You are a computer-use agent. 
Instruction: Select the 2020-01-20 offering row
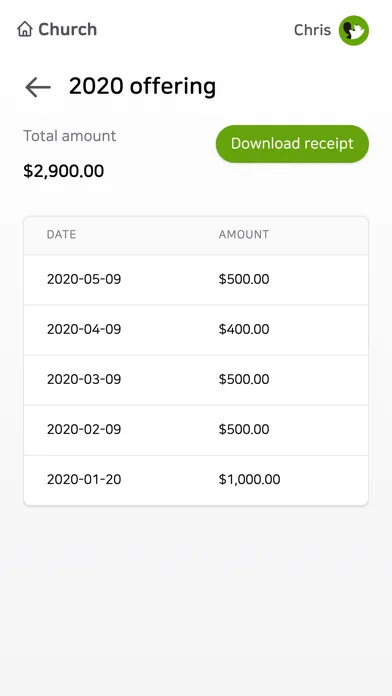pos(196,480)
